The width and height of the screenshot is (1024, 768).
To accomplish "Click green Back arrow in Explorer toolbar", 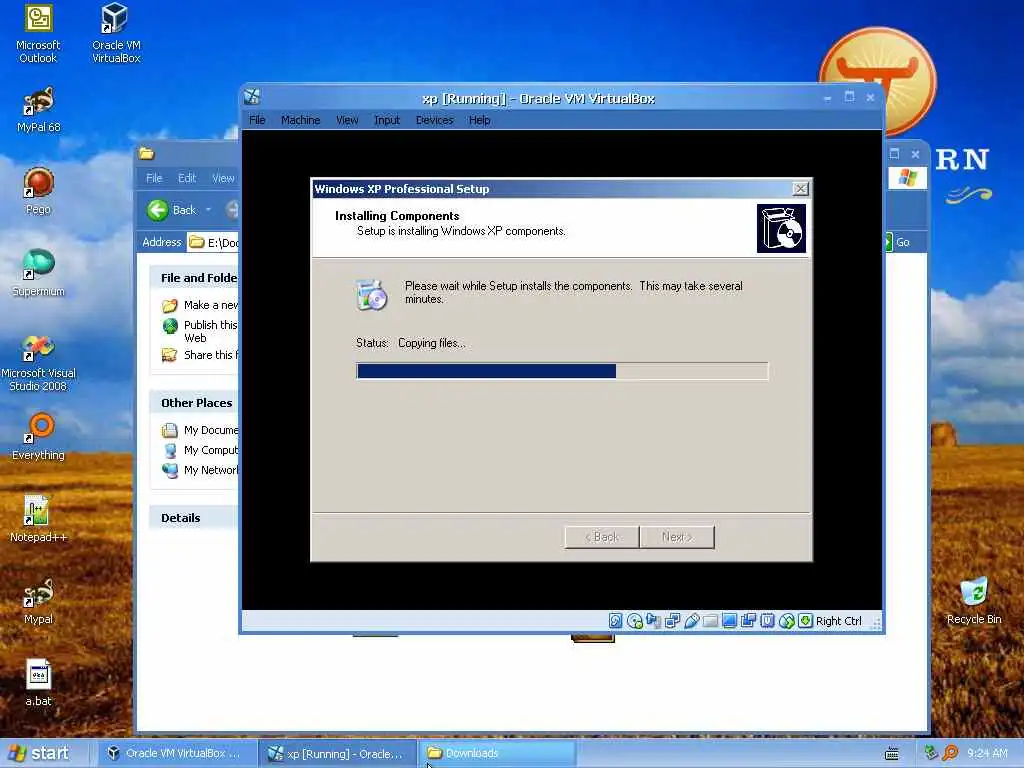I will 157,210.
